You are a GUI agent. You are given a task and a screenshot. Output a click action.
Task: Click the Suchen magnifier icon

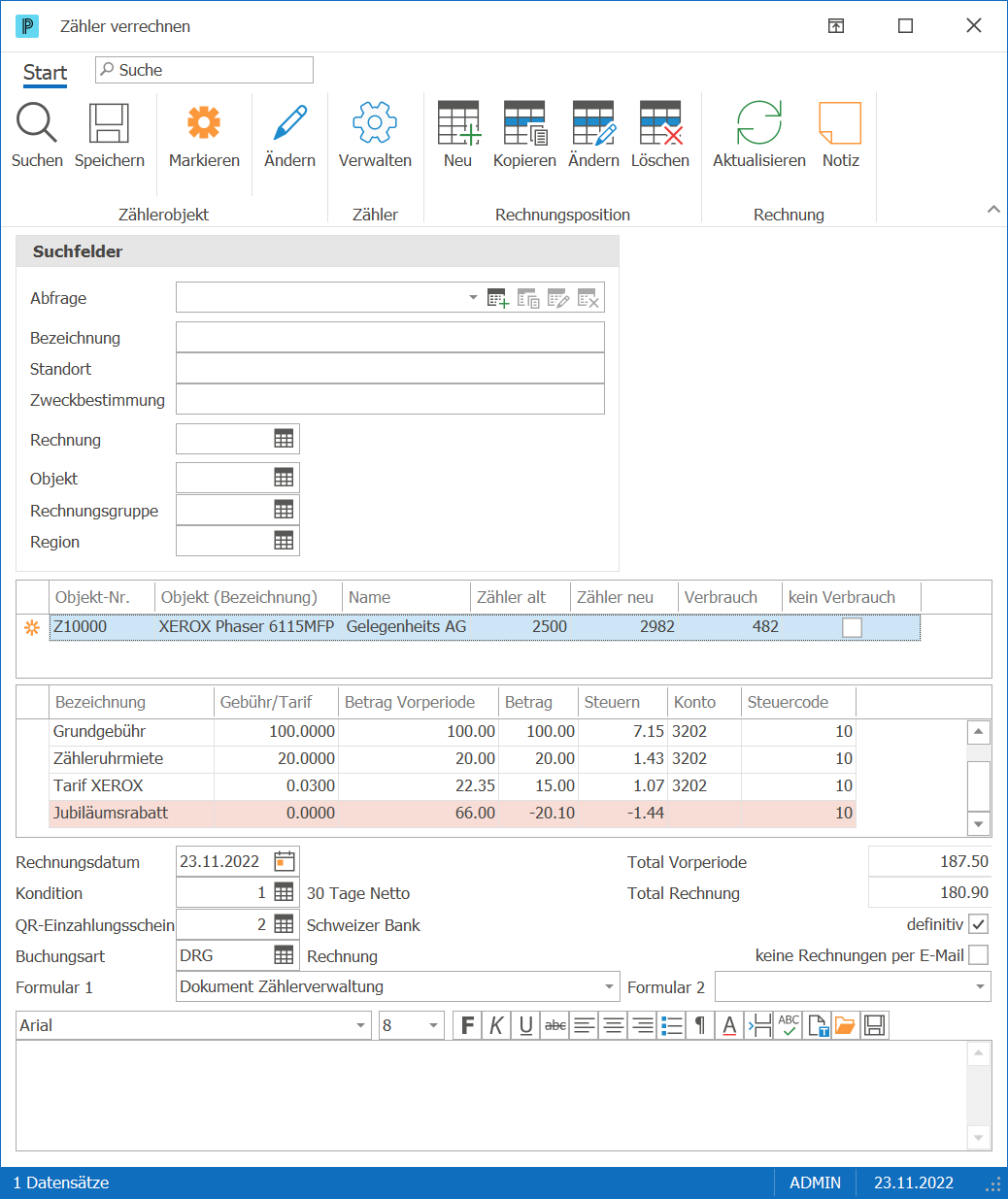point(37,123)
